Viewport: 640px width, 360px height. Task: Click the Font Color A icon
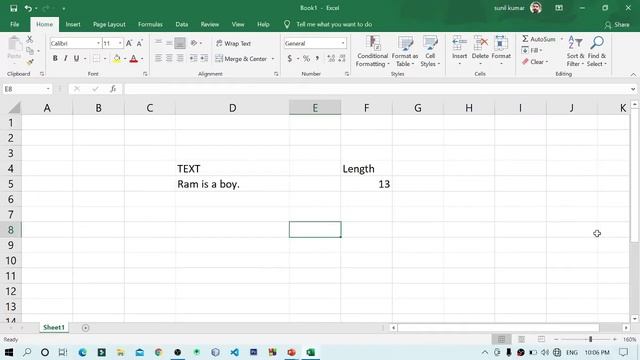click(133, 59)
